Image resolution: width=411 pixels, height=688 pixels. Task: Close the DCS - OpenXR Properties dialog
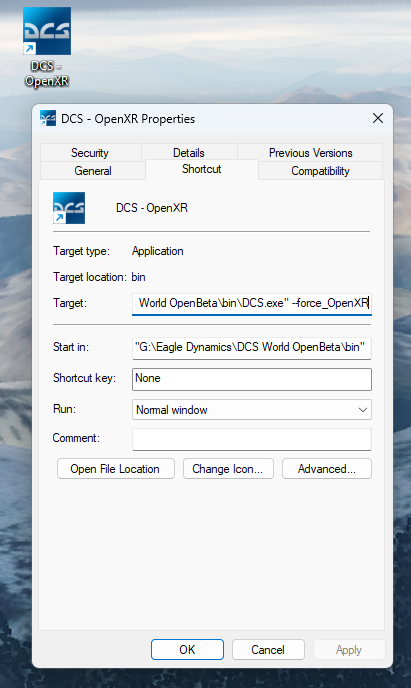coord(378,118)
